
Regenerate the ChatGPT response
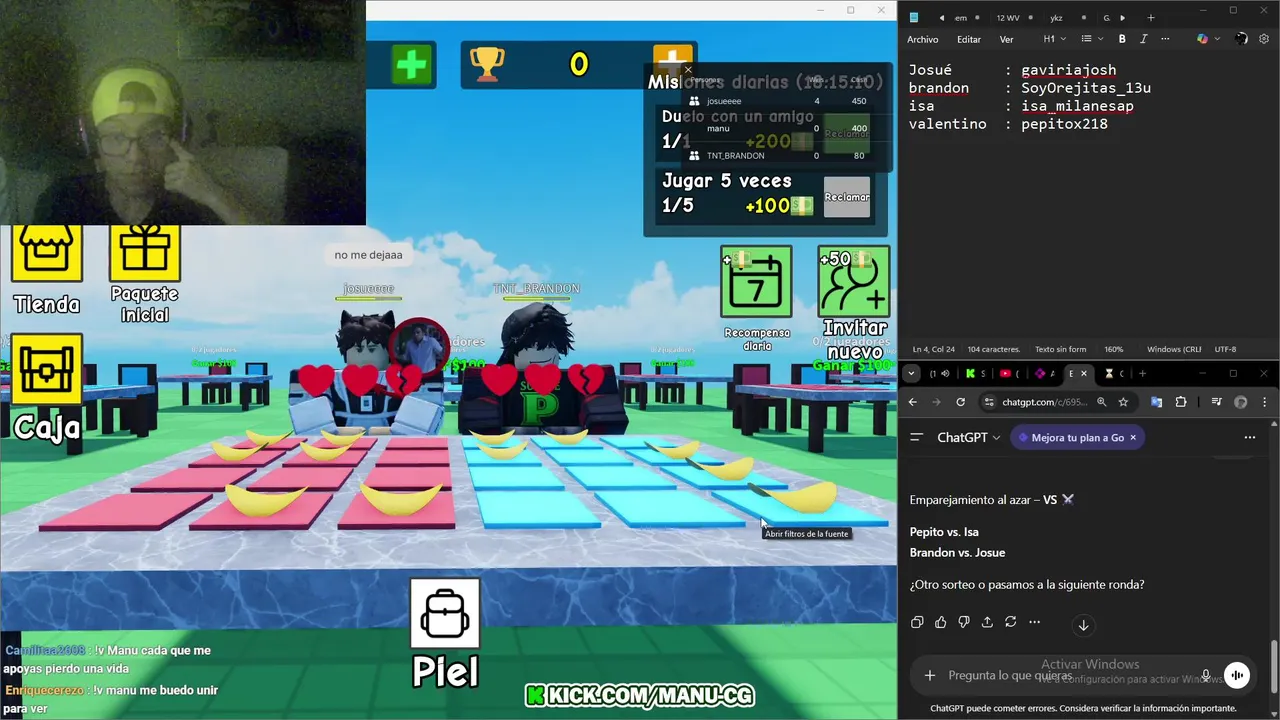(1011, 622)
